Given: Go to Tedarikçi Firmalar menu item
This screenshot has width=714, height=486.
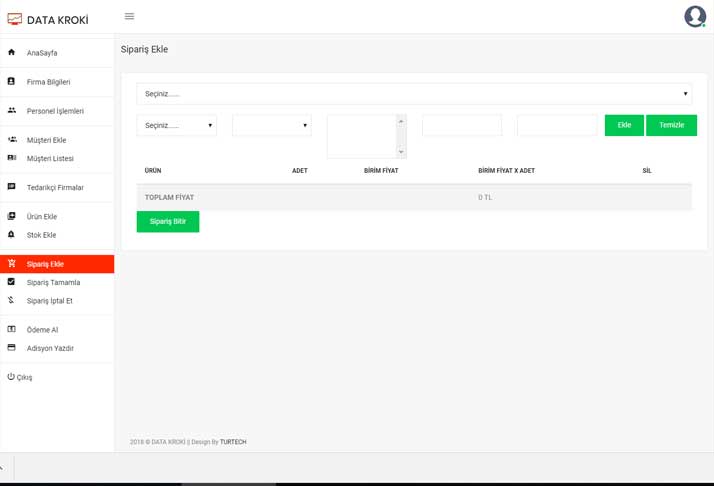Looking at the screenshot, I should (55, 188).
